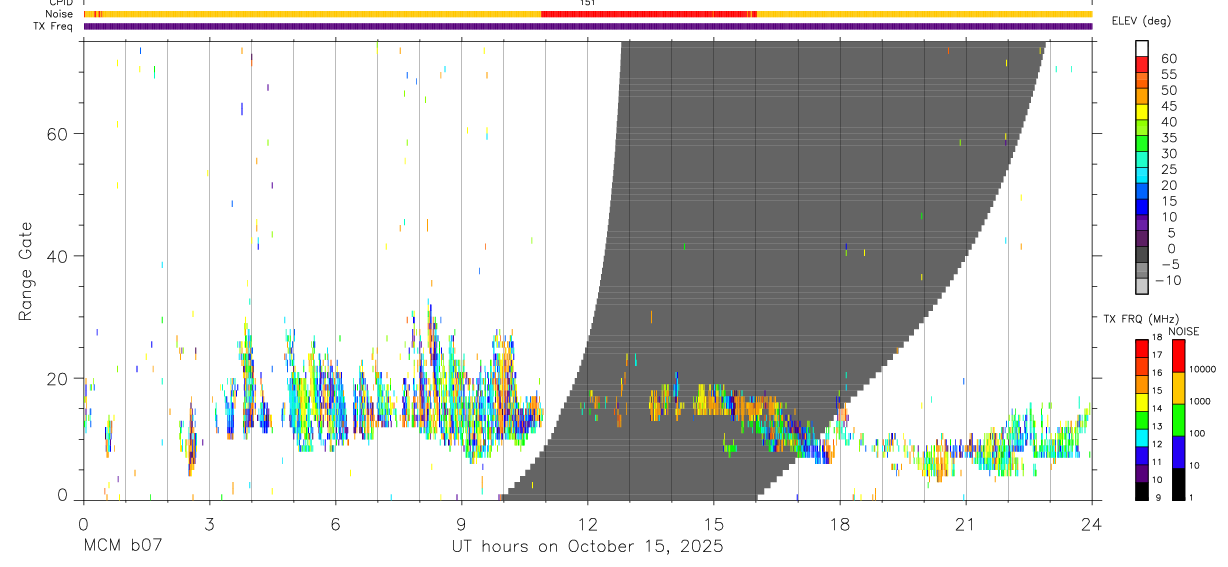Image resolution: width=1228 pixels, height=567 pixels.
Task: Click the cyan swatch in TX FRQ colorbar
Action: pyautogui.click(x=1142, y=438)
